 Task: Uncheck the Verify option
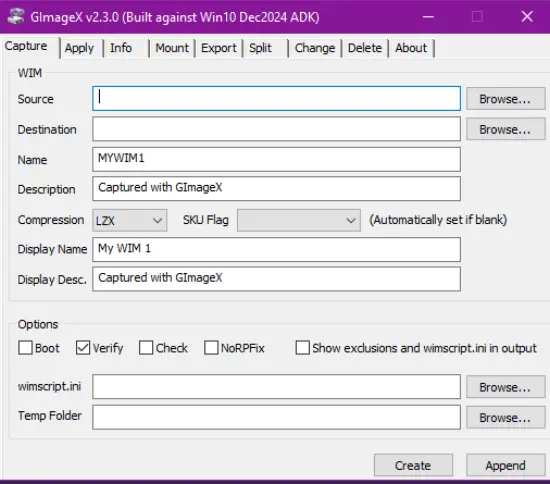point(83,348)
